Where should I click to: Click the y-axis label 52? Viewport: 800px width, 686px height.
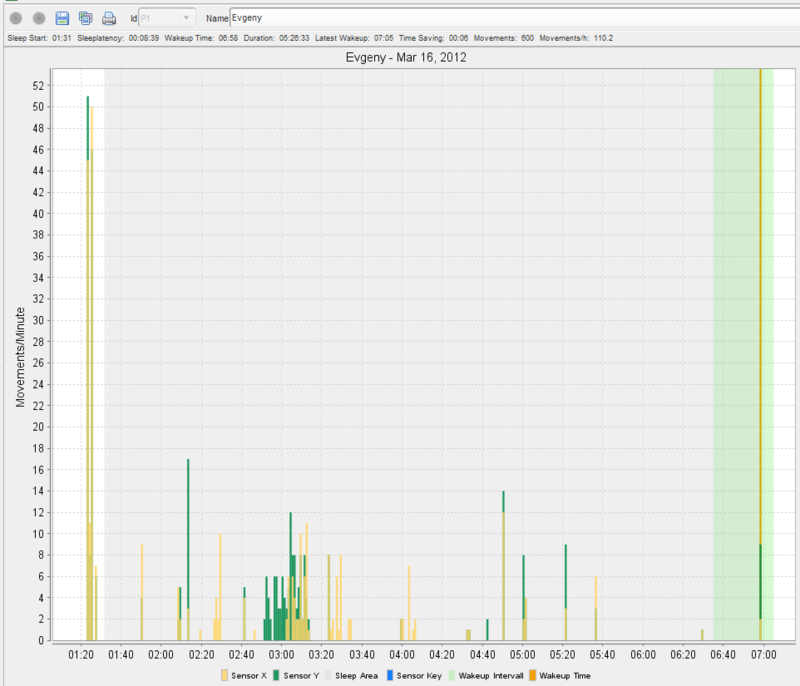pos(38,86)
